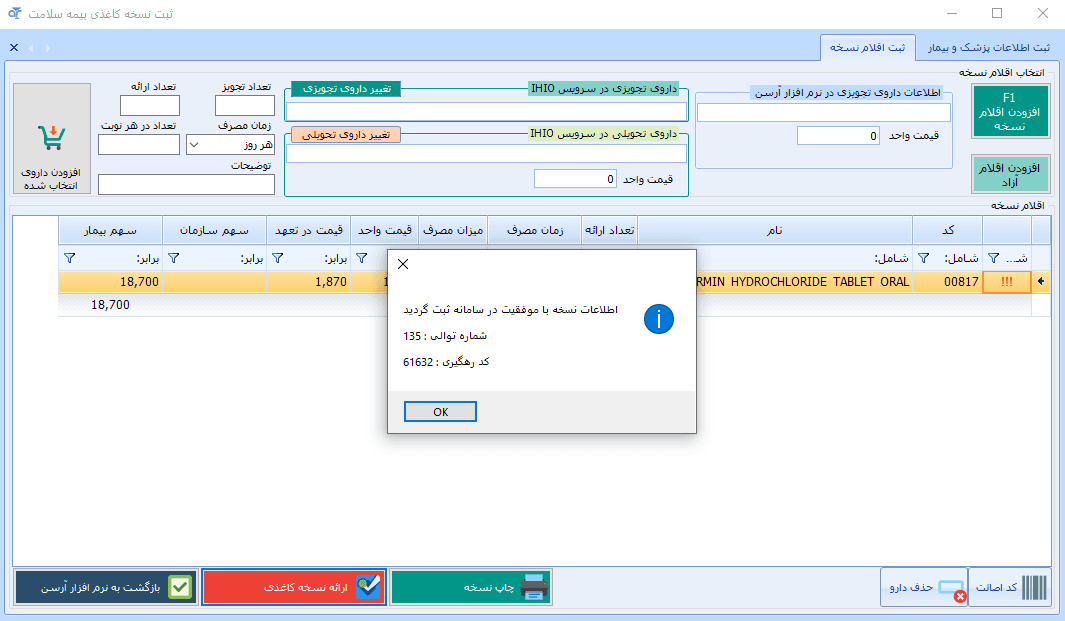Click the IHIO delivered drug field
The image size is (1065, 621).
point(486,154)
